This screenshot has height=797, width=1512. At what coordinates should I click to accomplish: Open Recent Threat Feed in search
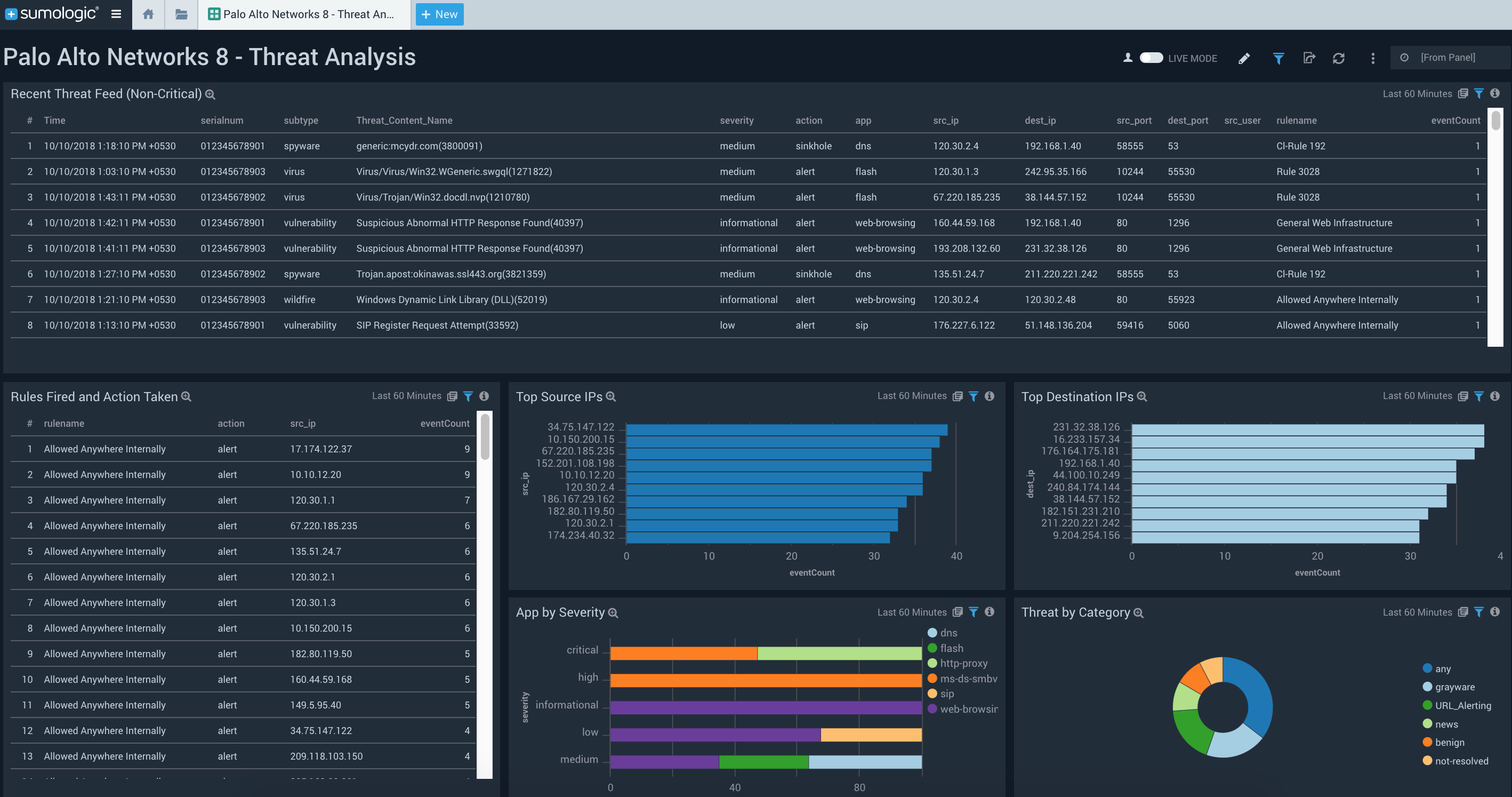click(210, 94)
